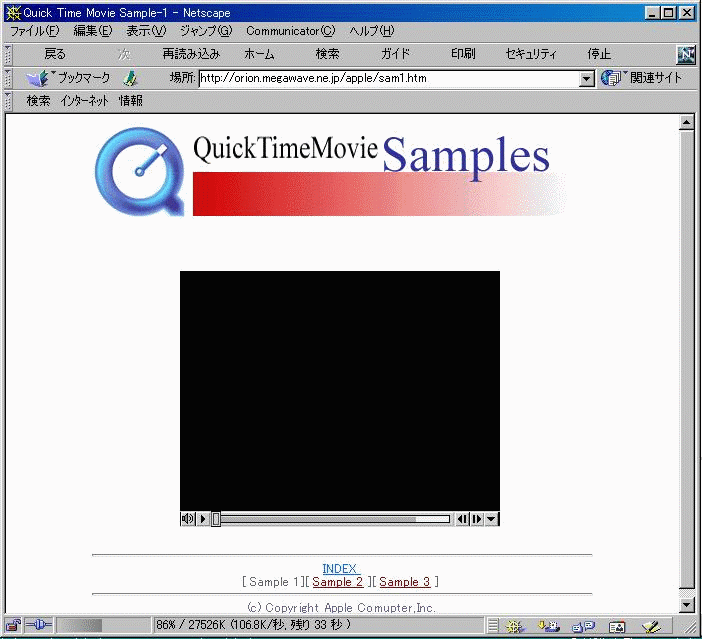Viewport: 702px width, 639px height.
Task: Step QuickTime movie backward one frame
Action: [x=462, y=519]
